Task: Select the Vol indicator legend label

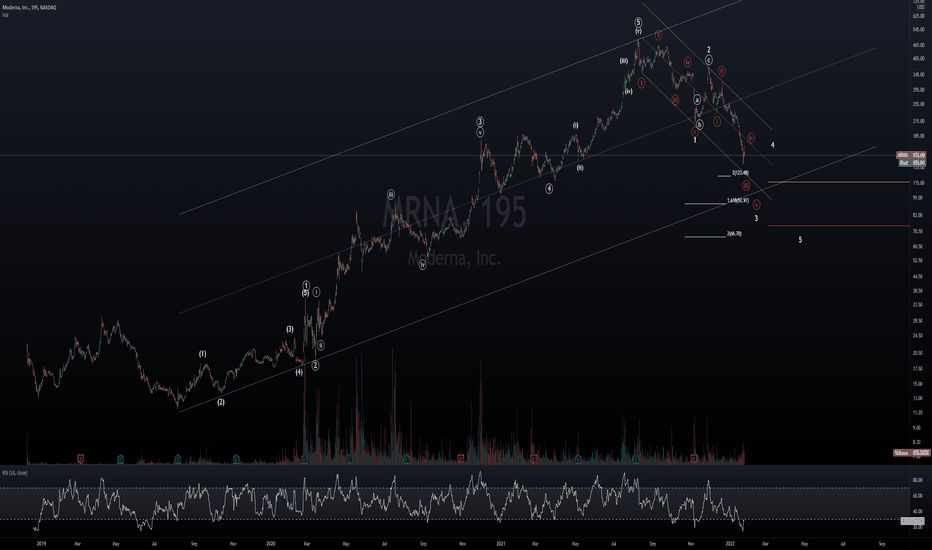Action: pyautogui.click(x=5, y=15)
